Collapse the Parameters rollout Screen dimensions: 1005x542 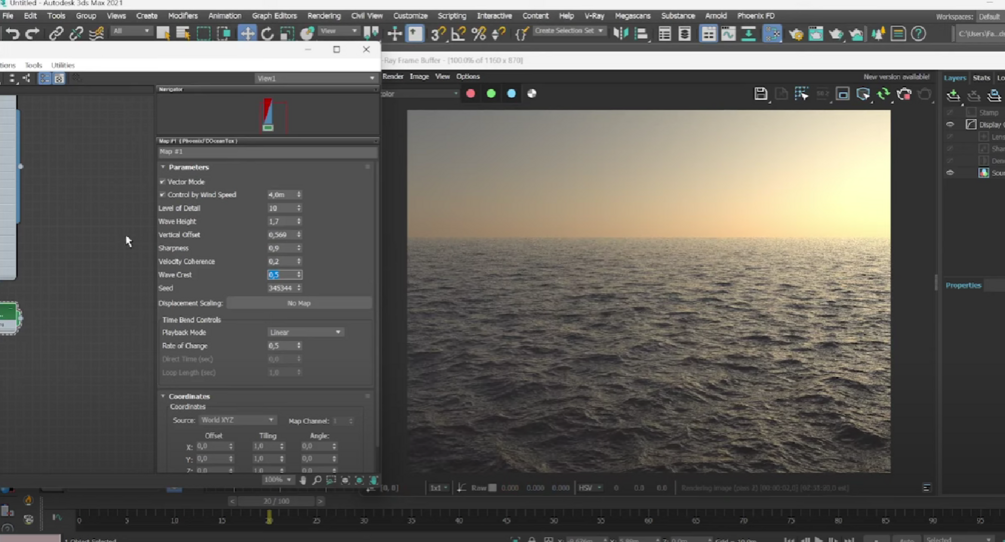coord(188,167)
